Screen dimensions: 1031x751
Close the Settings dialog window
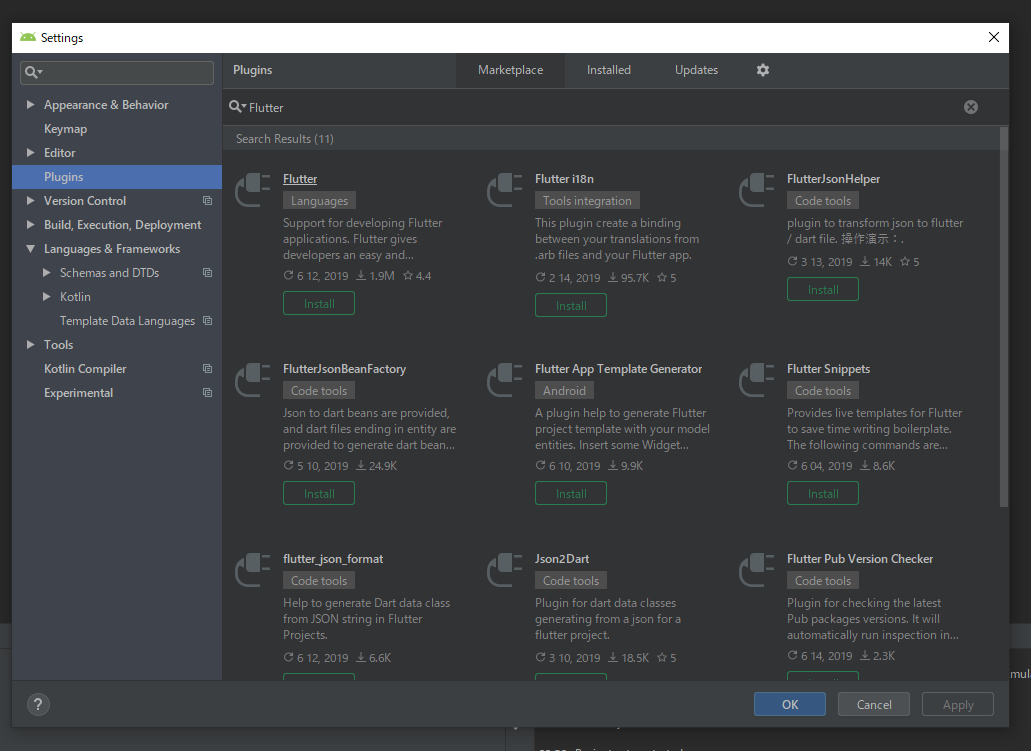[994, 37]
